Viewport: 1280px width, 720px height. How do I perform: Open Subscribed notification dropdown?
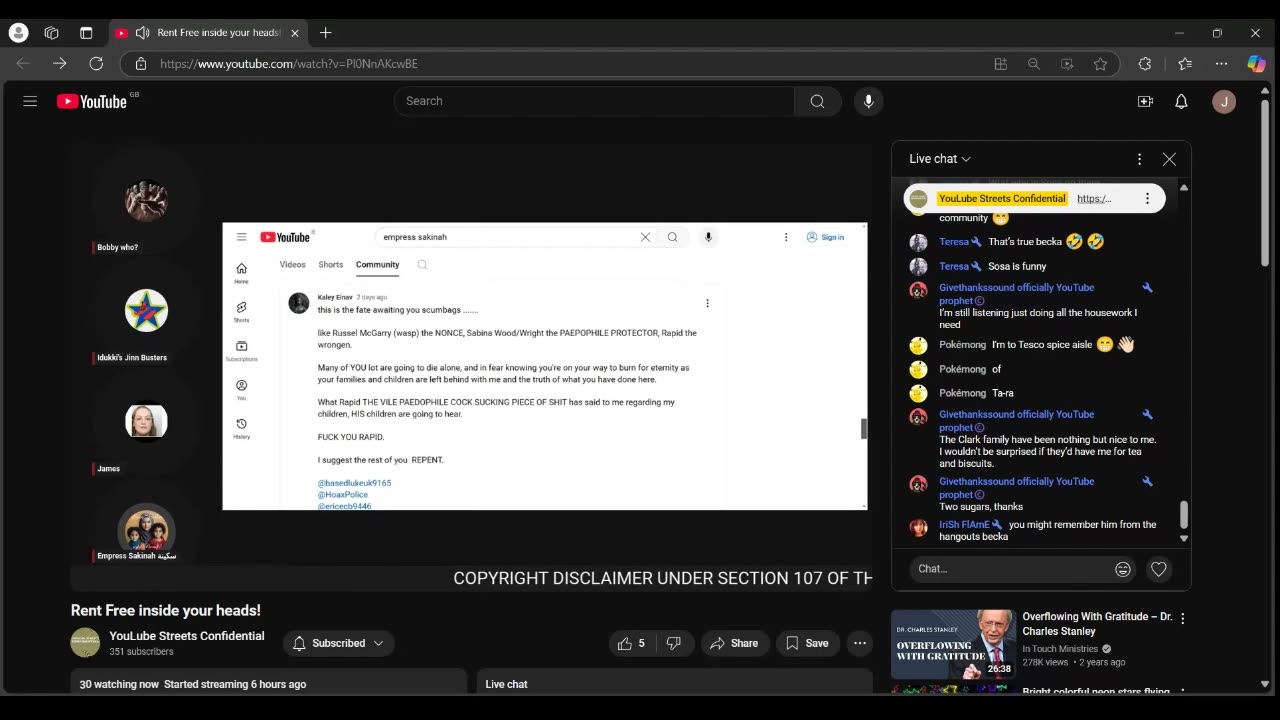[338, 643]
